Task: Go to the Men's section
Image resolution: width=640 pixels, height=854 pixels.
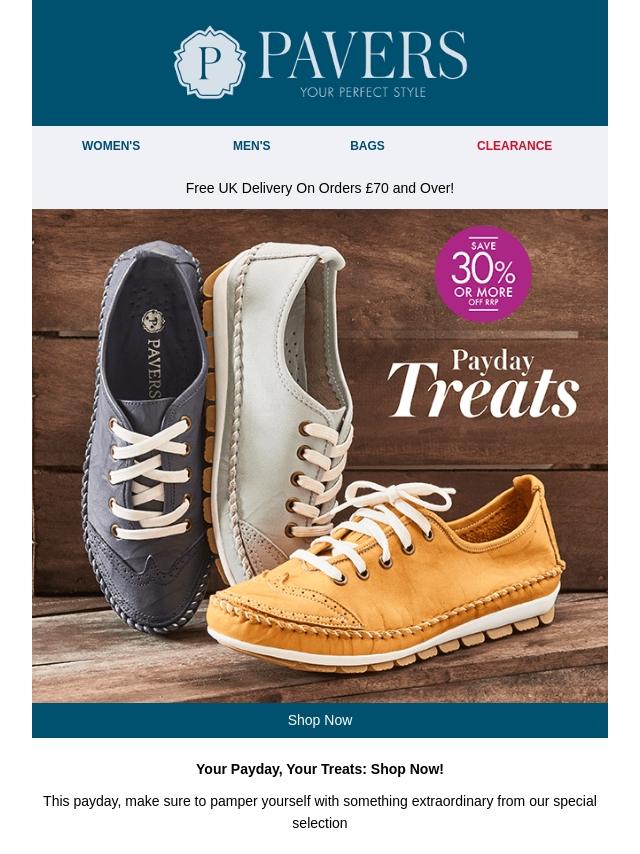Action: (252, 146)
